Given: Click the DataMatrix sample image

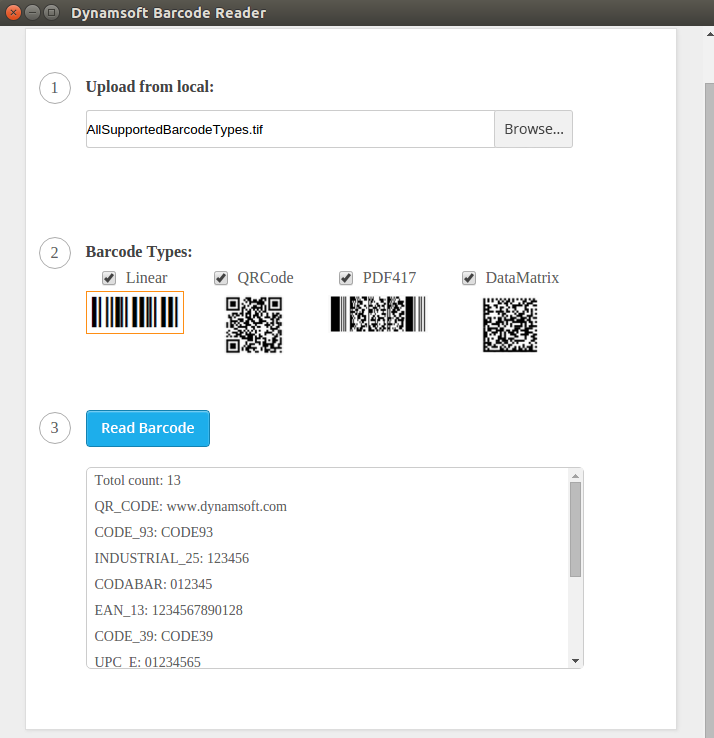Looking at the screenshot, I should point(510,325).
